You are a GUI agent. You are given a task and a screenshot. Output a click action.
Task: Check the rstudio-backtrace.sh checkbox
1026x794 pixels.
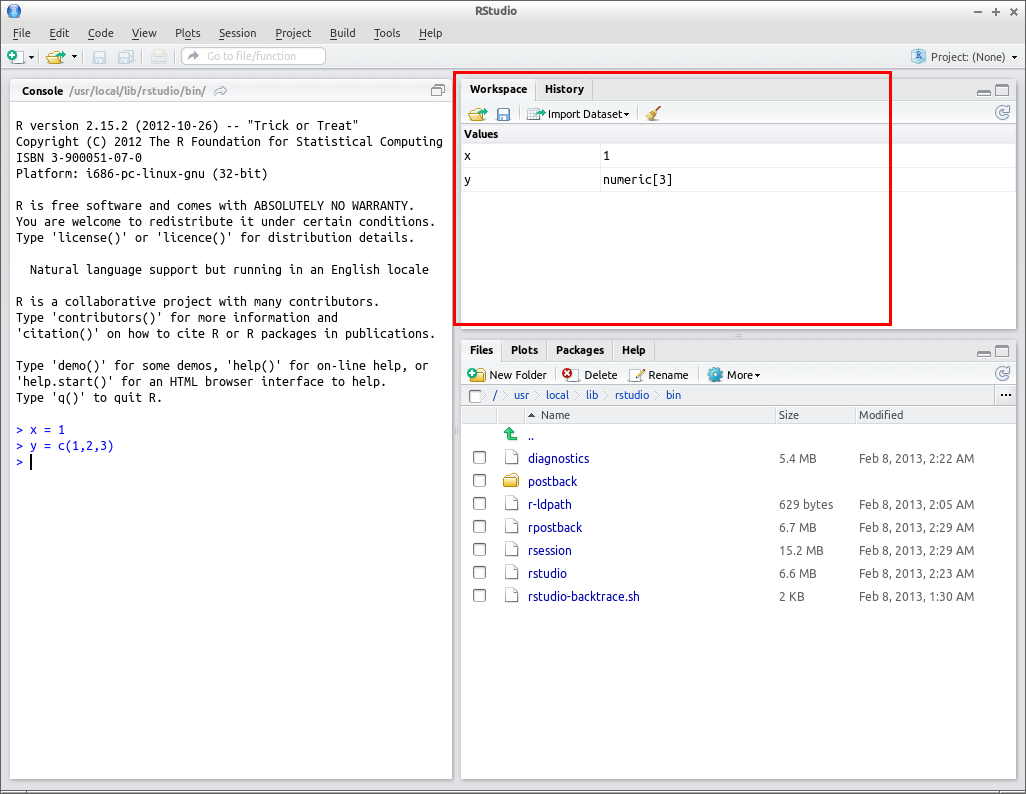coord(480,595)
